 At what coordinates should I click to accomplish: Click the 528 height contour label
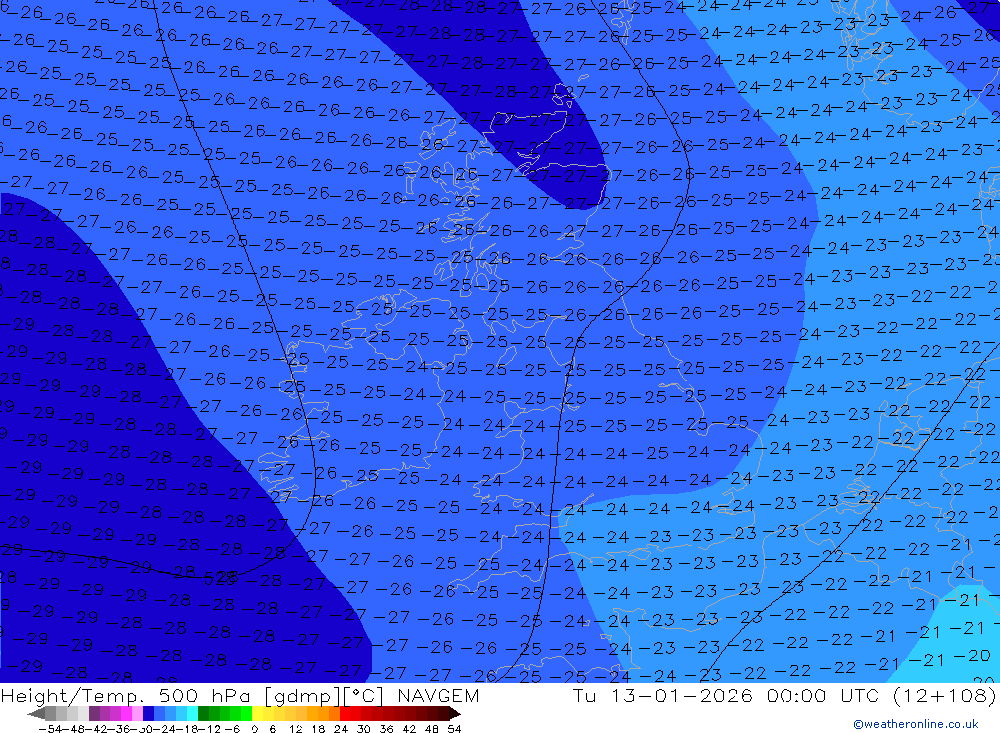220,579
